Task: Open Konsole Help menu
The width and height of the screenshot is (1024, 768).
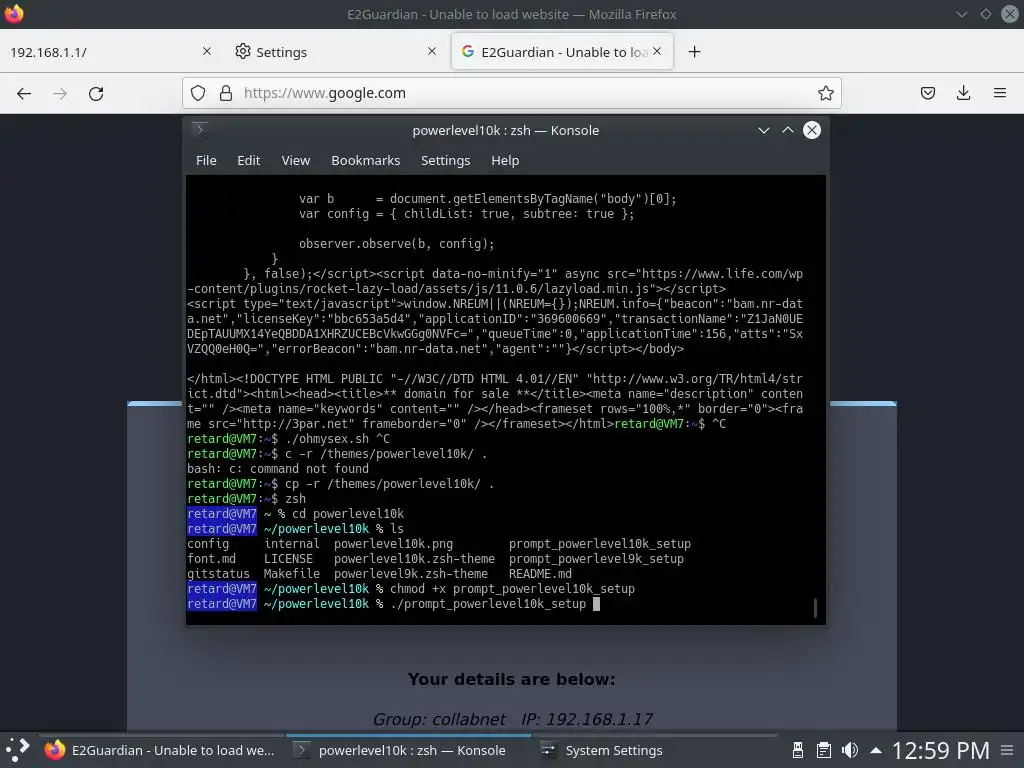Action: [505, 161]
